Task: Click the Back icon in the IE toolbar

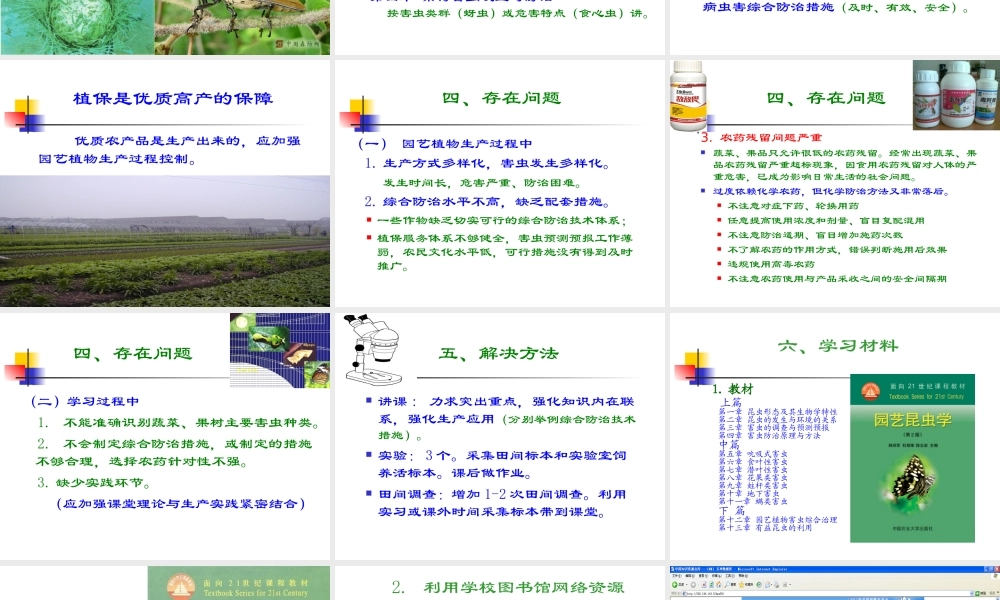Action: tap(674, 585)
